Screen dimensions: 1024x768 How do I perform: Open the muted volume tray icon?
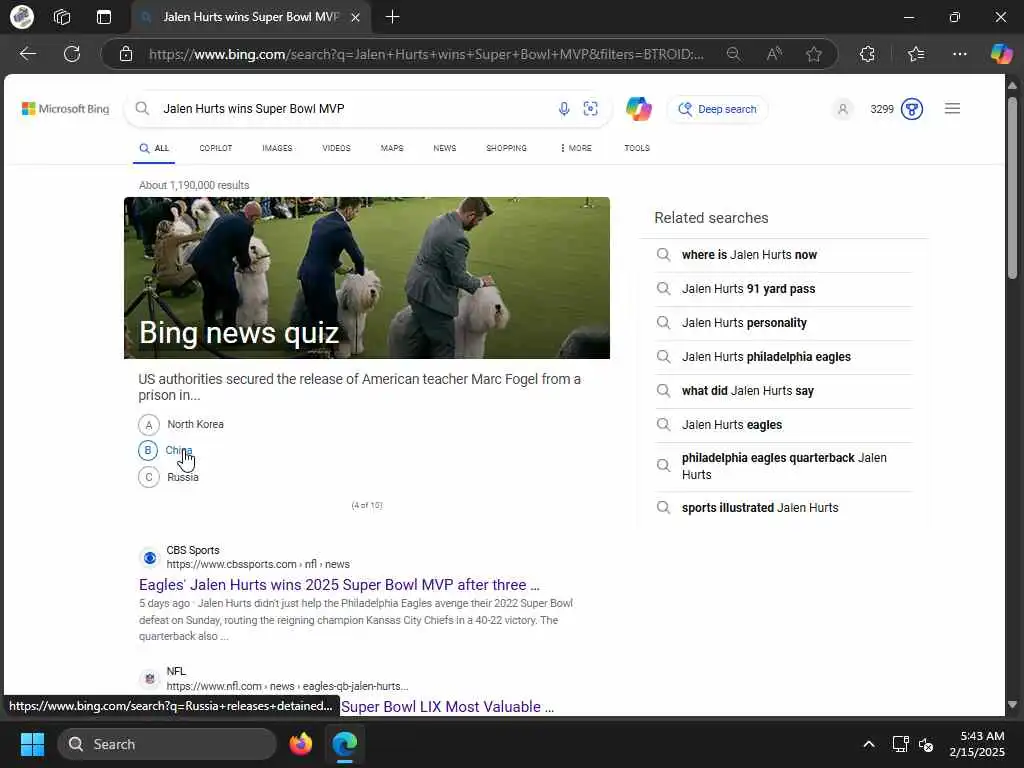pyautogui.click(x=926, y=744)
